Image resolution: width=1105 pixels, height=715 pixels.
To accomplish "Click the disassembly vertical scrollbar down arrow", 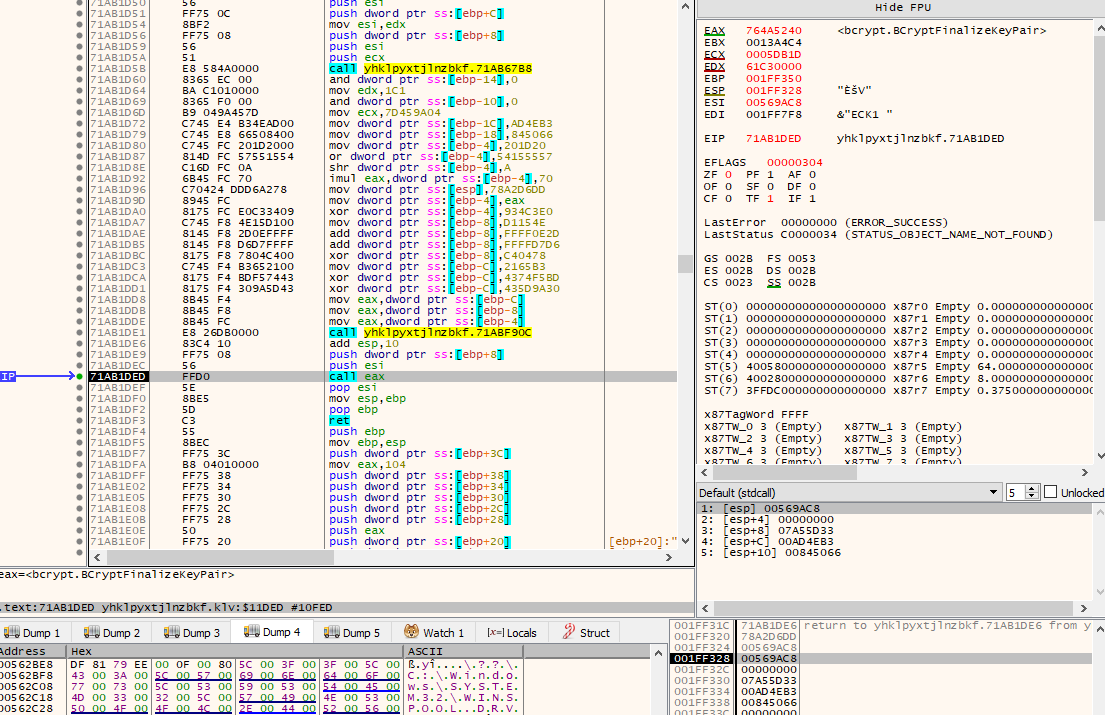I will coord(685,541).
